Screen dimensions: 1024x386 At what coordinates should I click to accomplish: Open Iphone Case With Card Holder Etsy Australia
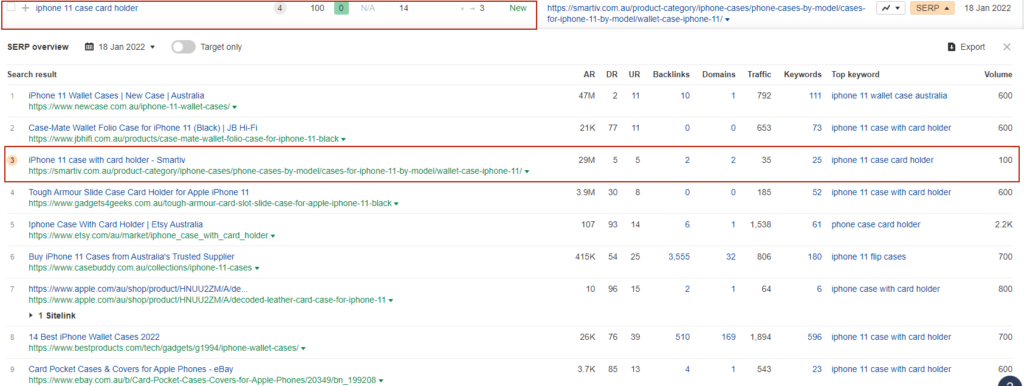point(116,224)
